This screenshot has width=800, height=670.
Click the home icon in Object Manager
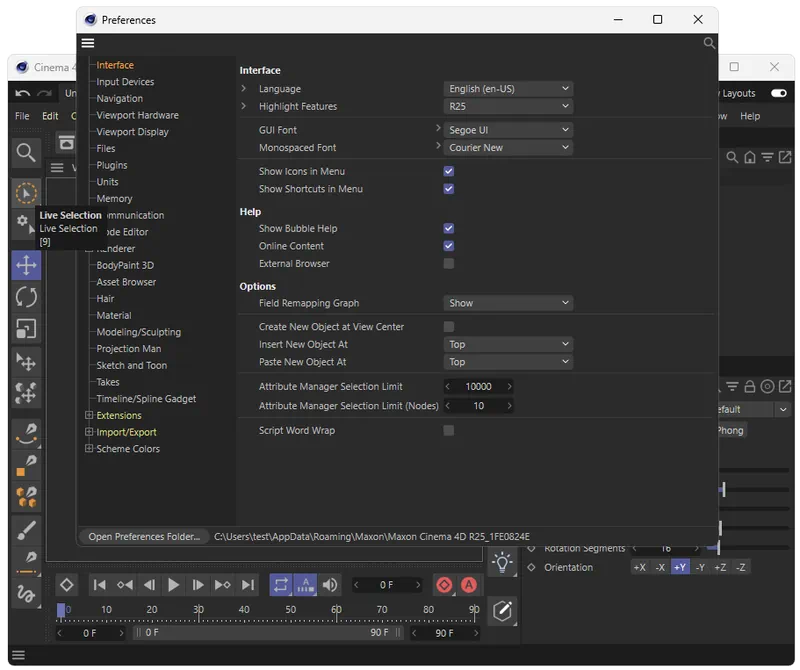coord(749,158)
